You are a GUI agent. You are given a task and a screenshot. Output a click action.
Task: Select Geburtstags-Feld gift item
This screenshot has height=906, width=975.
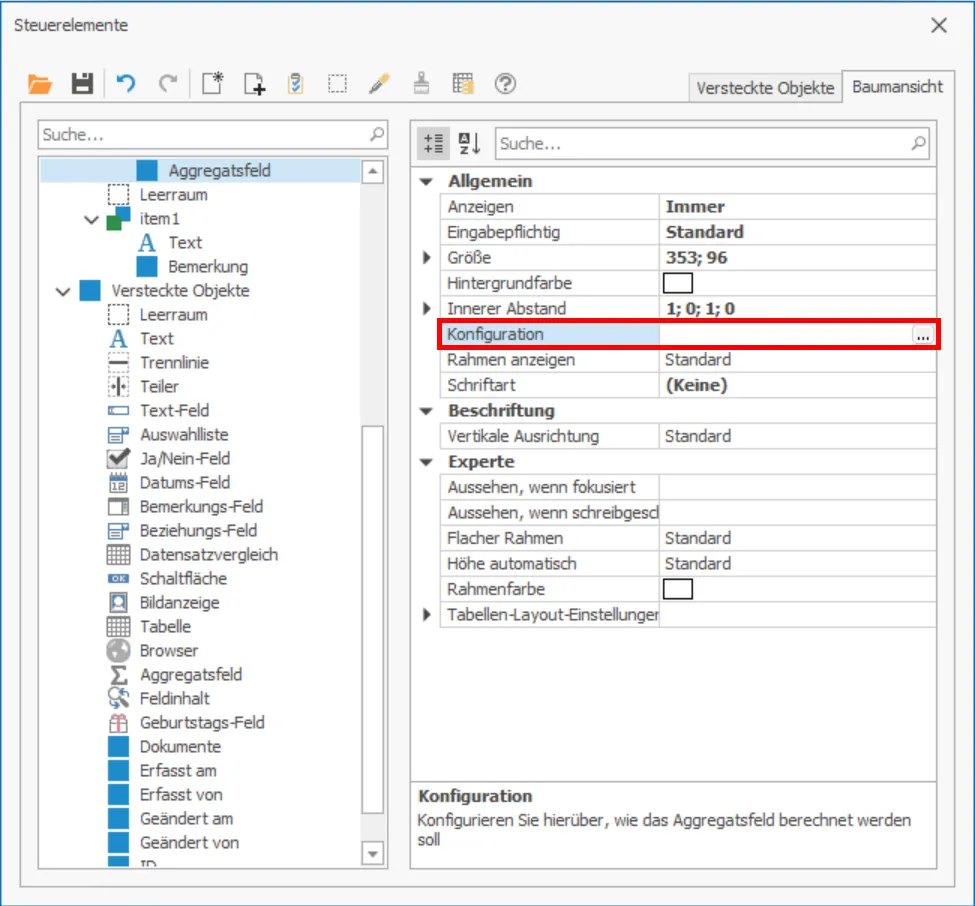coord(186,723)
